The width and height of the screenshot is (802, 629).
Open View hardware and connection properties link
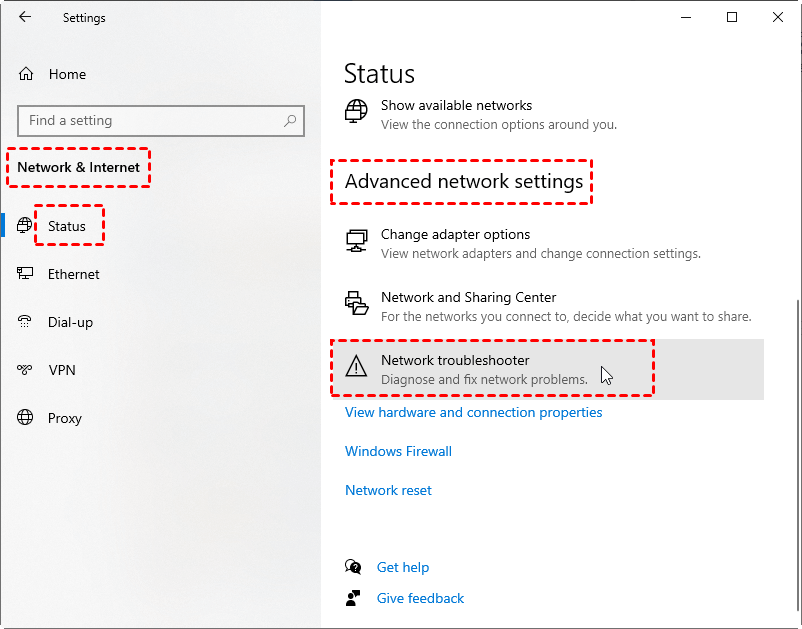coord(473,412)
